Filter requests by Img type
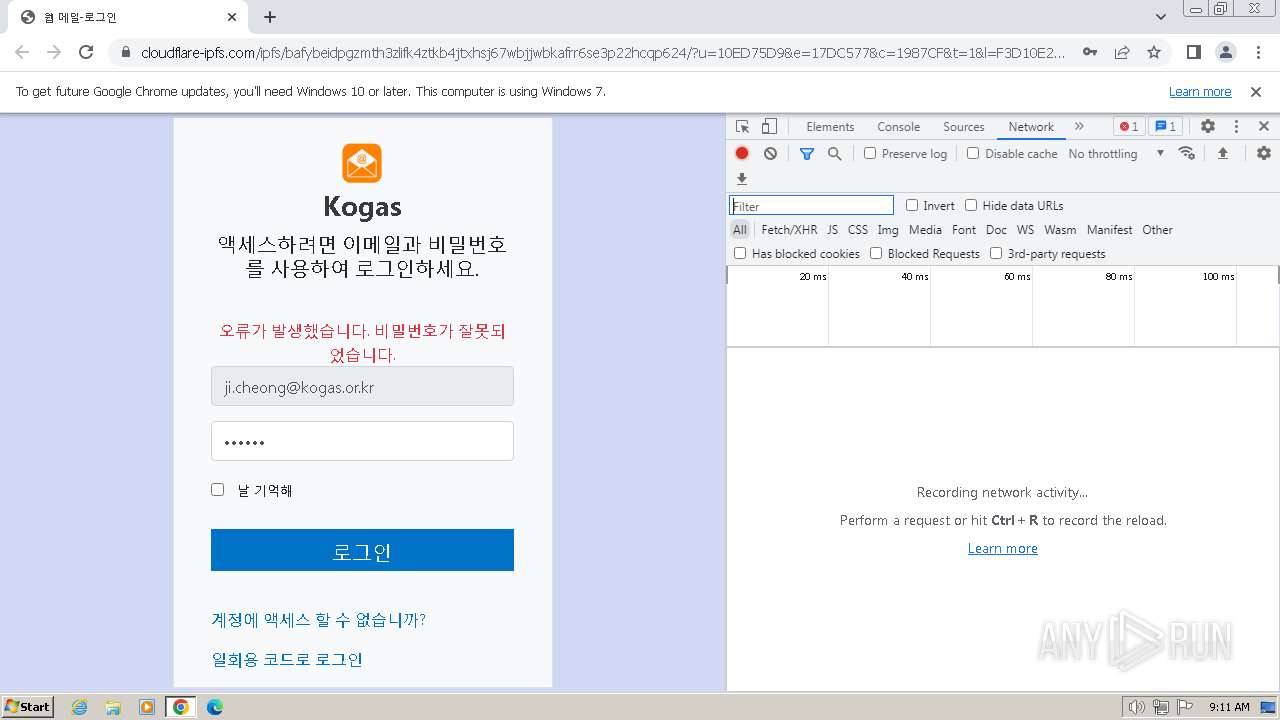 coord(888,229)
